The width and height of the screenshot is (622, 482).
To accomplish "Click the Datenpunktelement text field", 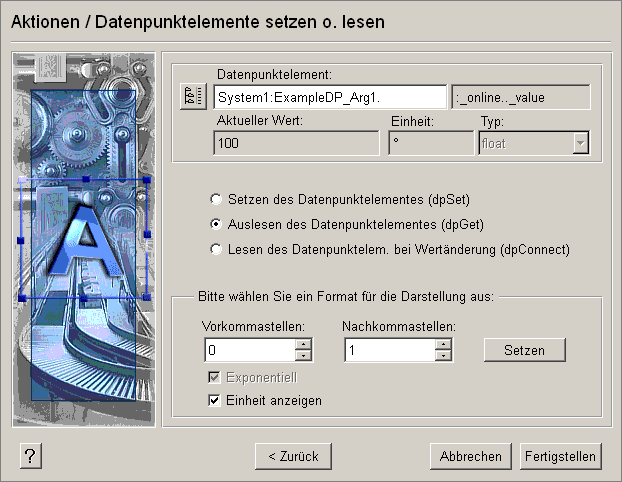I will [x=329, y=96].
